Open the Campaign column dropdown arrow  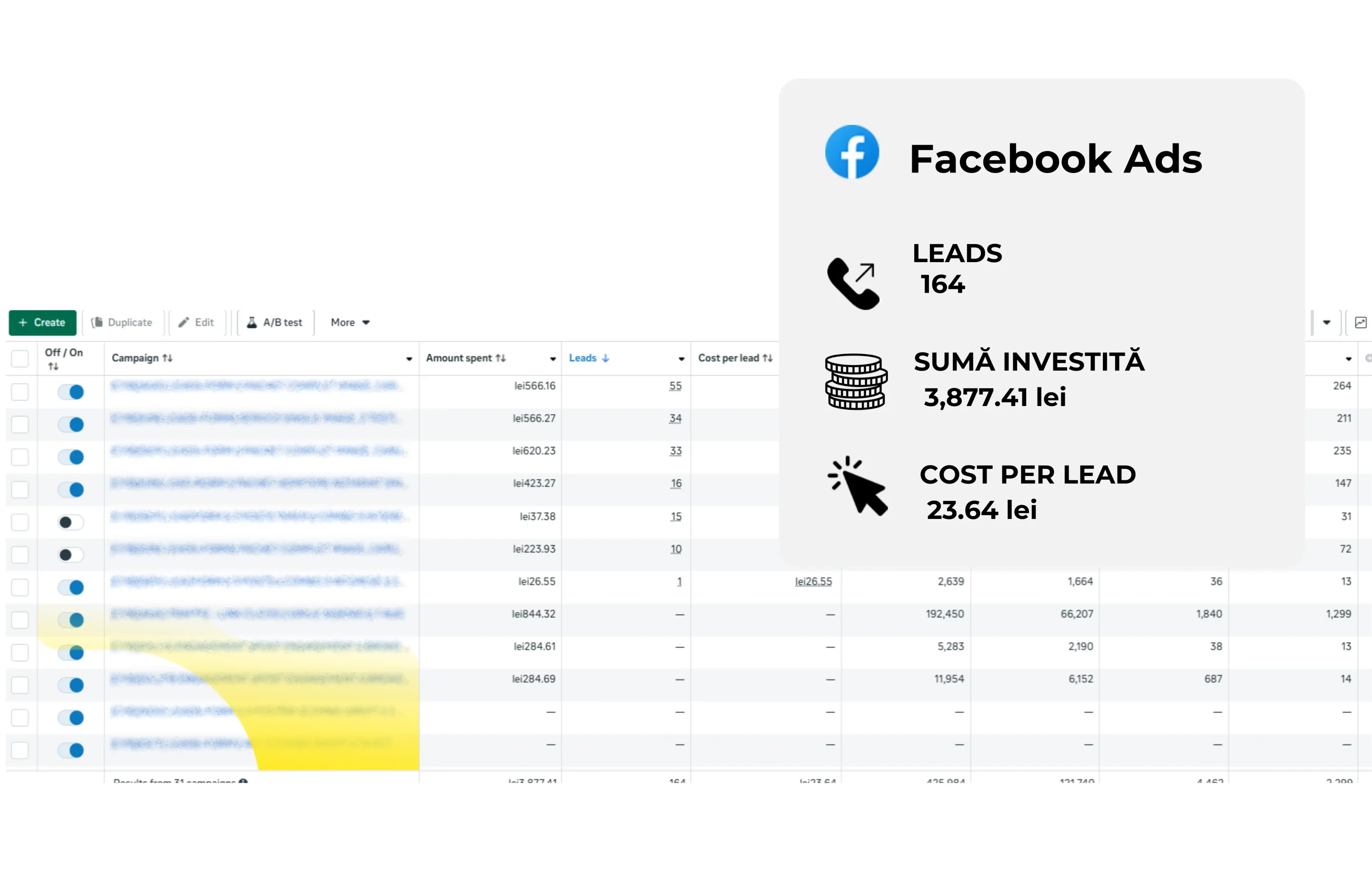[x=409, y=358]
